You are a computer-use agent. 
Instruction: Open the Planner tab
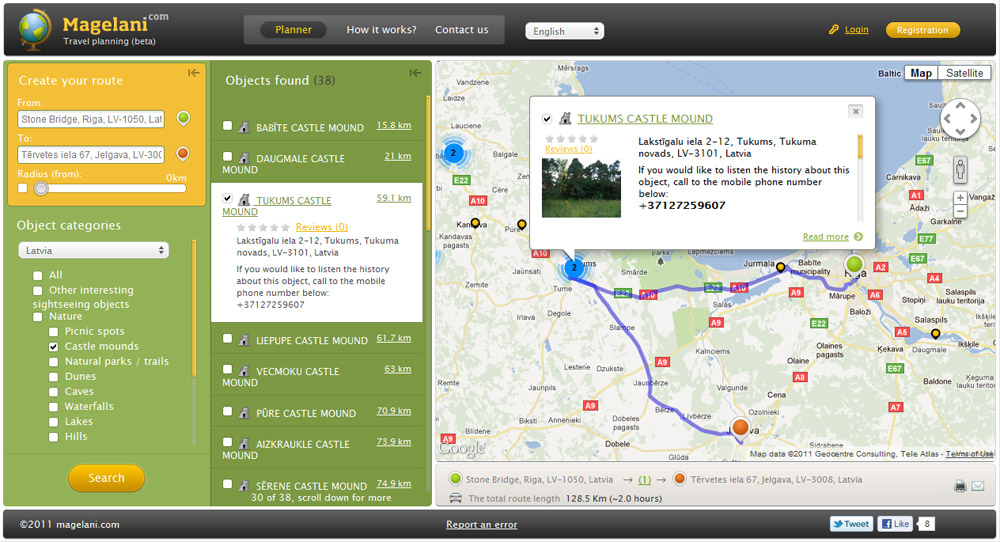293,29
